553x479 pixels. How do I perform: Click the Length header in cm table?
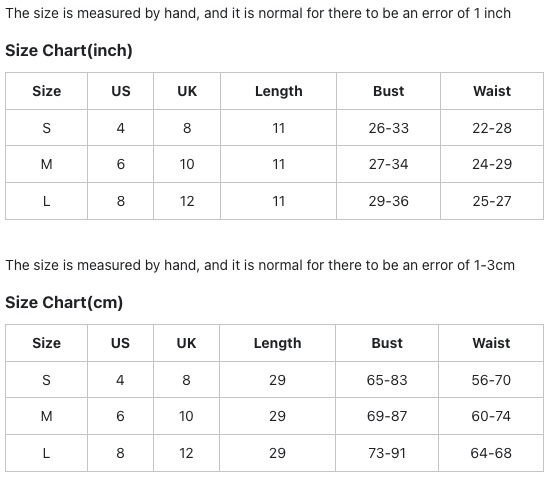(x=278, y=343)
